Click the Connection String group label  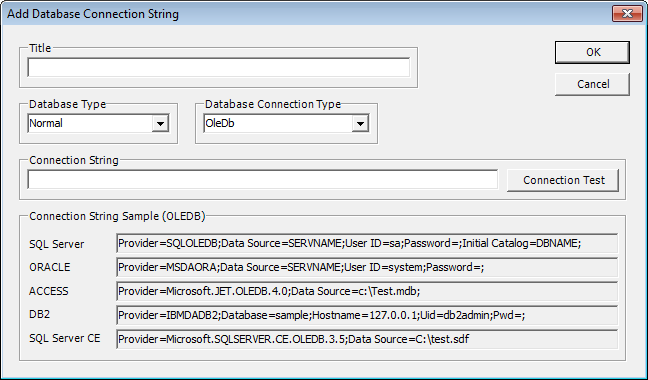[x=74, y=160]
